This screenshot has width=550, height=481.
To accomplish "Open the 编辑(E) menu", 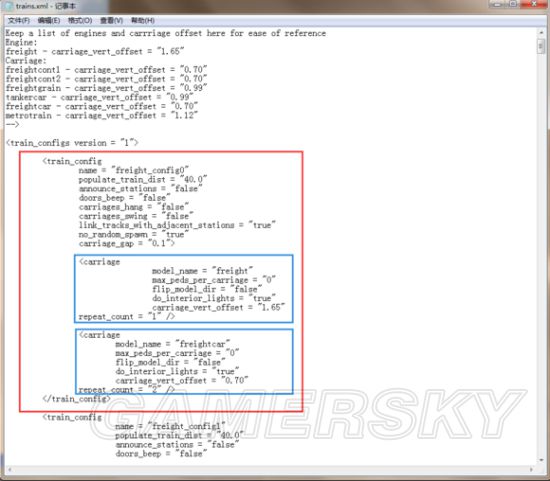I will tap(49, 21).
